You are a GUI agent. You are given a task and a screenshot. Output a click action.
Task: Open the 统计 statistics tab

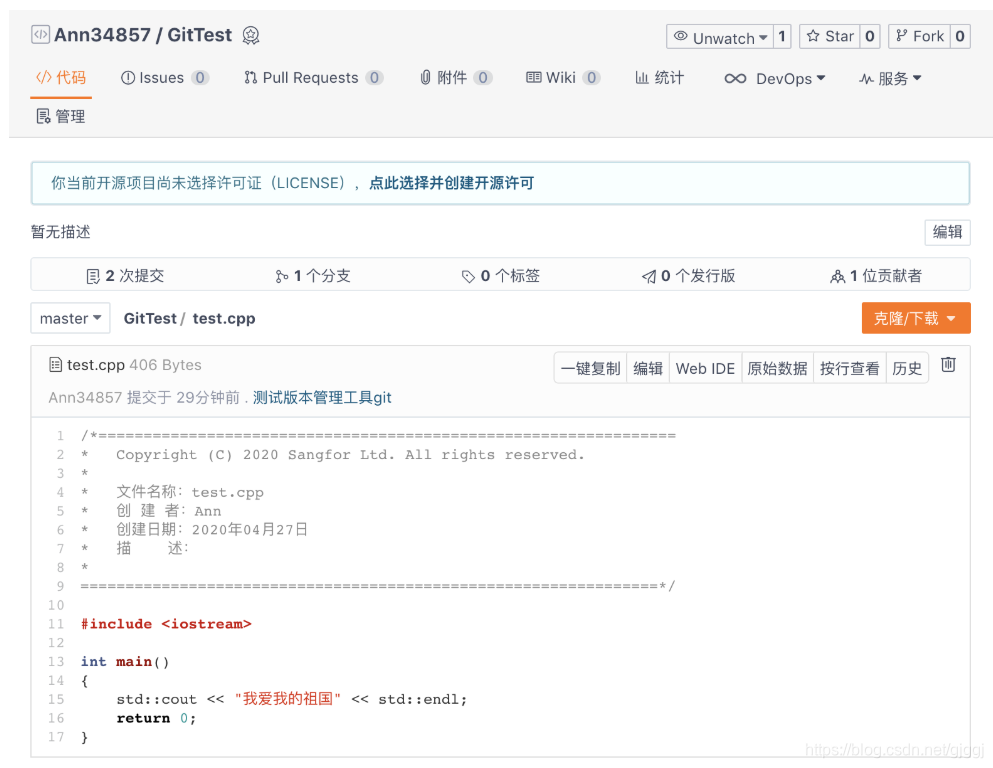660,78
